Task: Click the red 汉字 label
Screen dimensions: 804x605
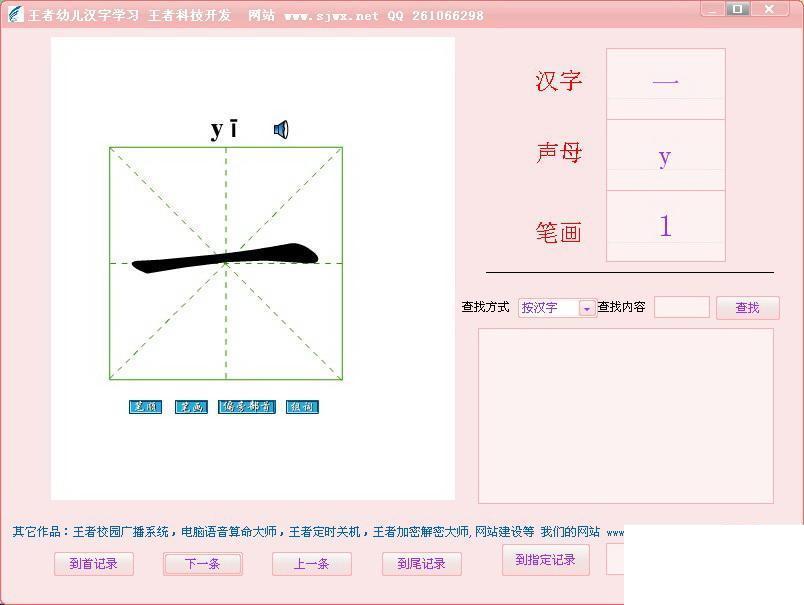Action: 559,82
